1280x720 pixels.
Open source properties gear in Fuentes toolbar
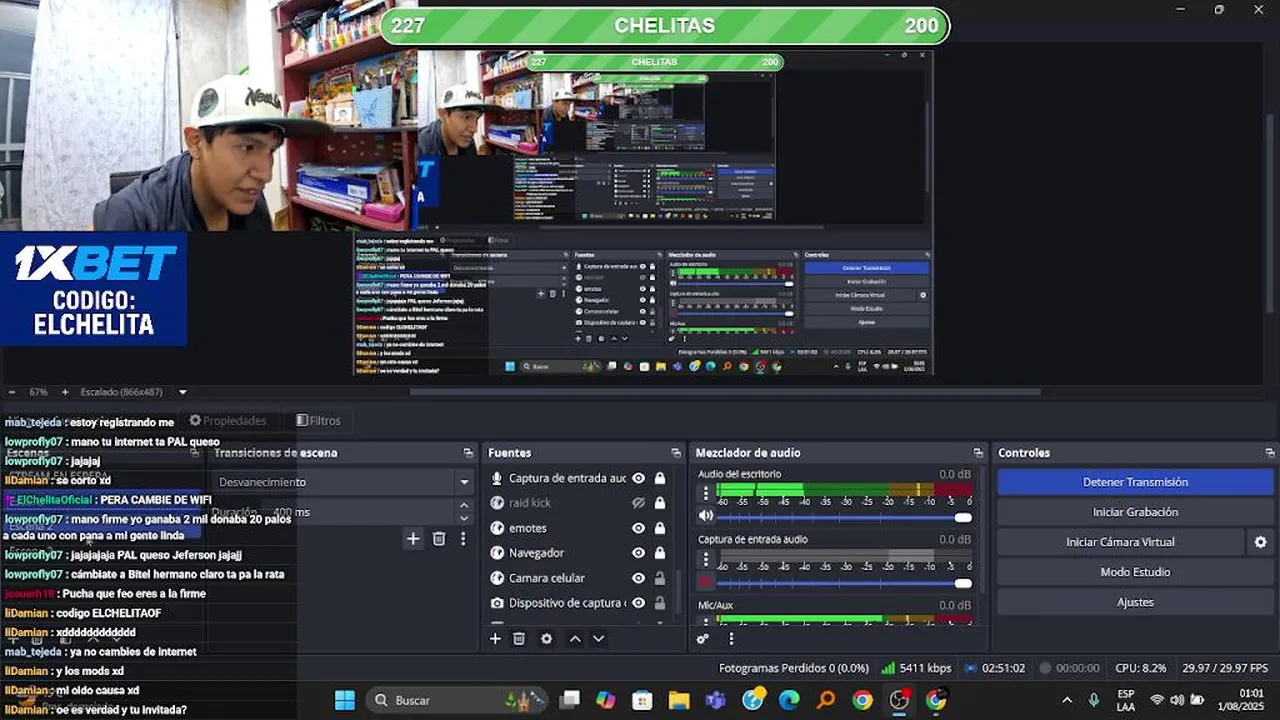546,639
